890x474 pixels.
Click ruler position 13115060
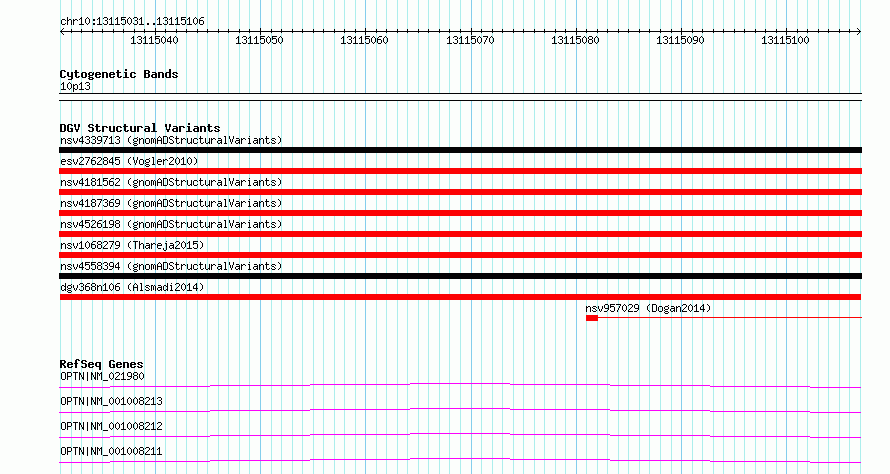coord(364,40)
